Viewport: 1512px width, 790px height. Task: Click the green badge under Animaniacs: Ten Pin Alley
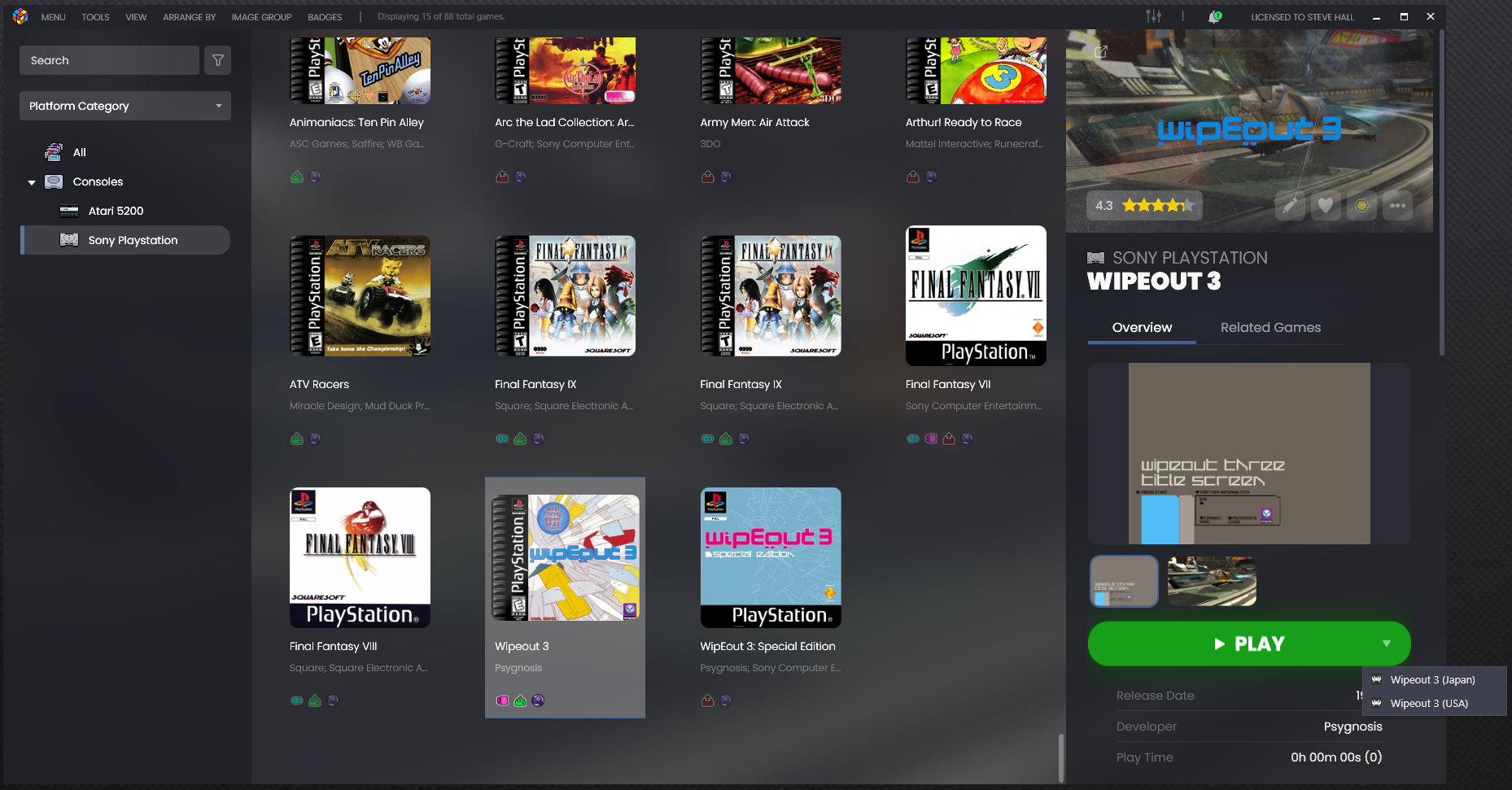tap(297, 177)
